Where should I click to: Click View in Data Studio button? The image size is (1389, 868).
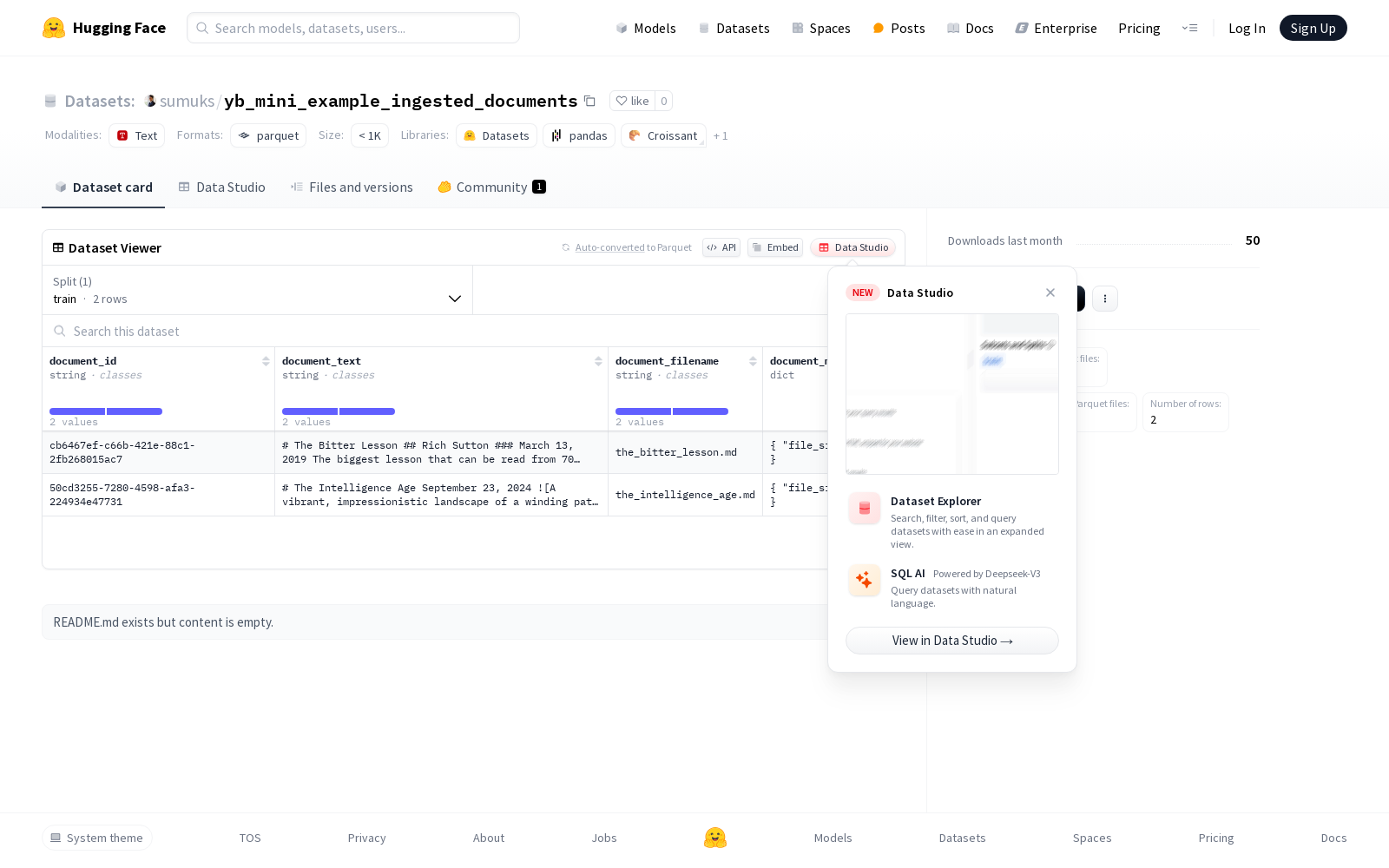[x=952, y=641]
